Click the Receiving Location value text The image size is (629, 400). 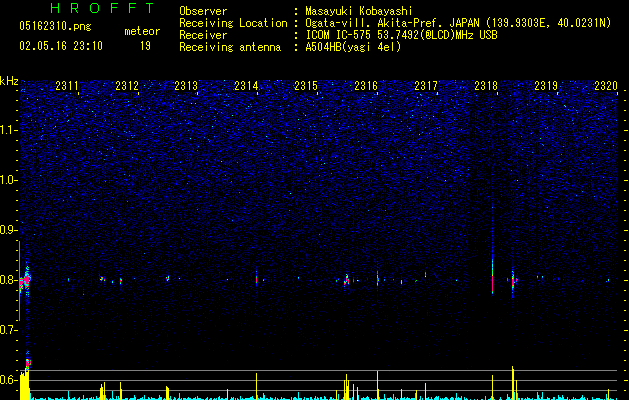pyautogui.click(x=458, y=23)
